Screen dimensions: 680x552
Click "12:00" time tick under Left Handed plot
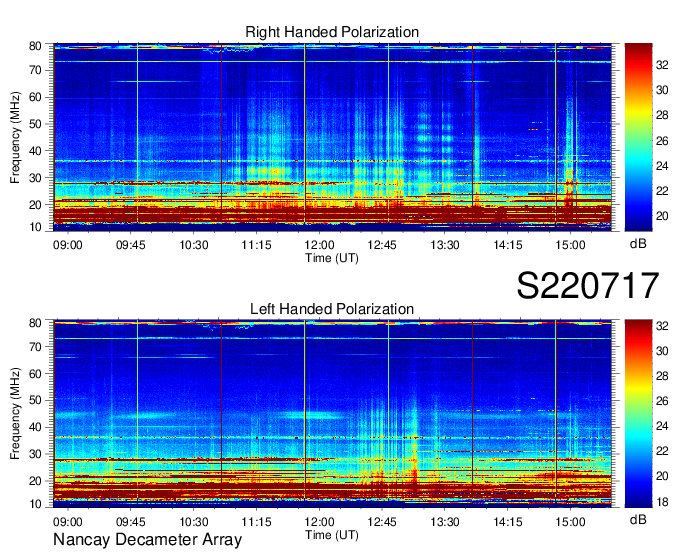tap(319, 522)
